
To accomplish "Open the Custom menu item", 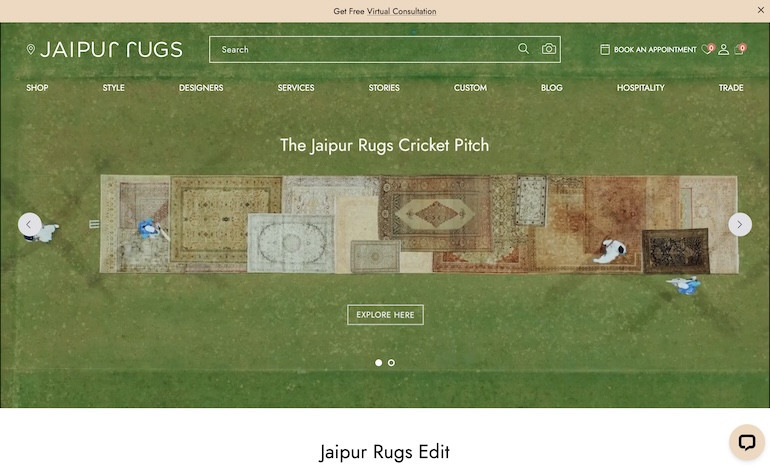I will pyautogui.click(x=470, y=88).
